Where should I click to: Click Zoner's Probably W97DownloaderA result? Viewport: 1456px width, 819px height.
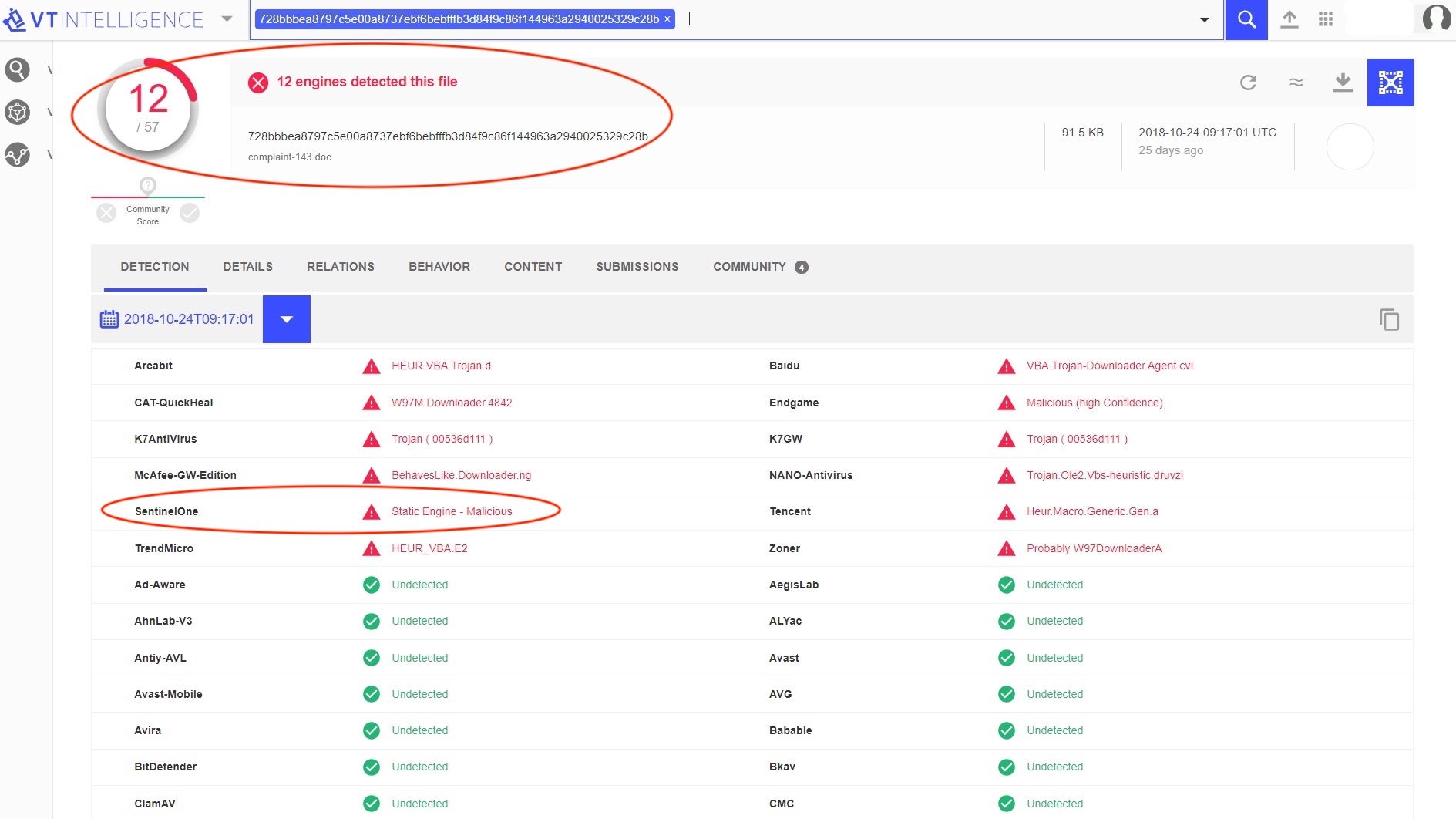(1095, 548)
